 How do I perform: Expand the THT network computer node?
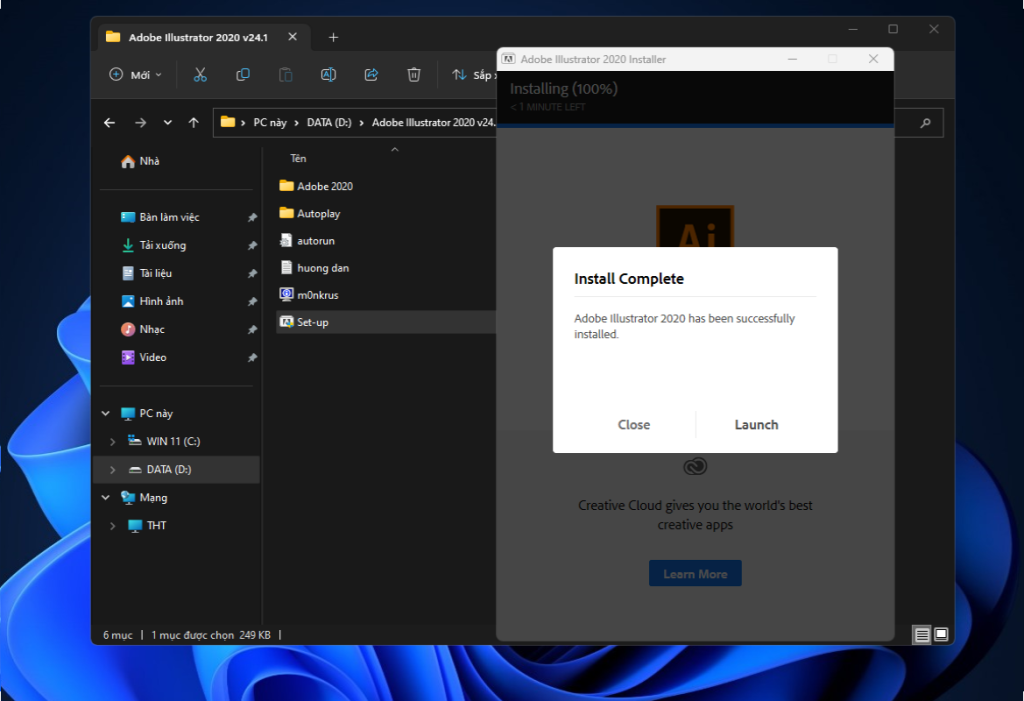[112, 526]
